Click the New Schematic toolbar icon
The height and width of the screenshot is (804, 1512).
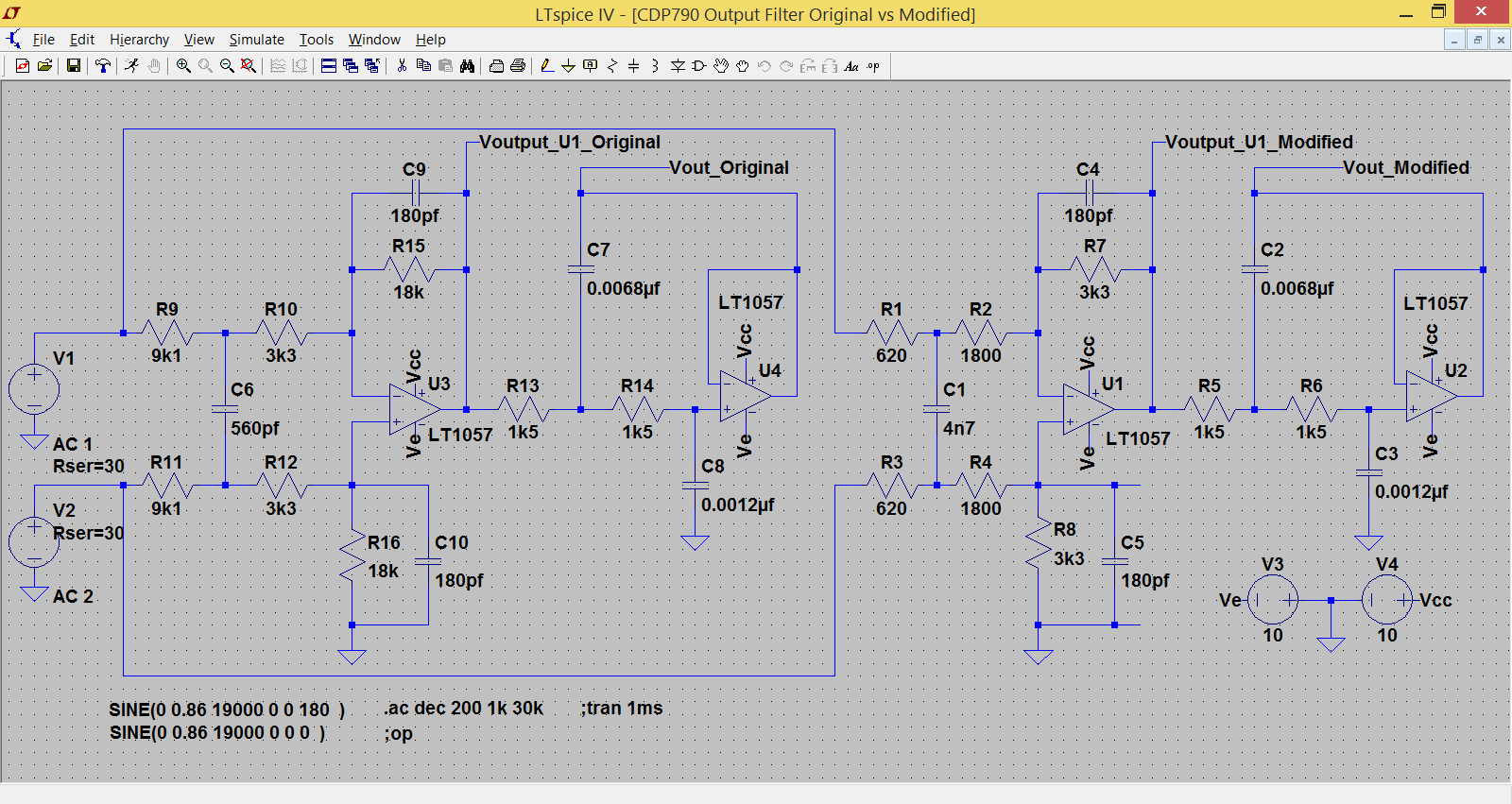[x=23, y=66]
